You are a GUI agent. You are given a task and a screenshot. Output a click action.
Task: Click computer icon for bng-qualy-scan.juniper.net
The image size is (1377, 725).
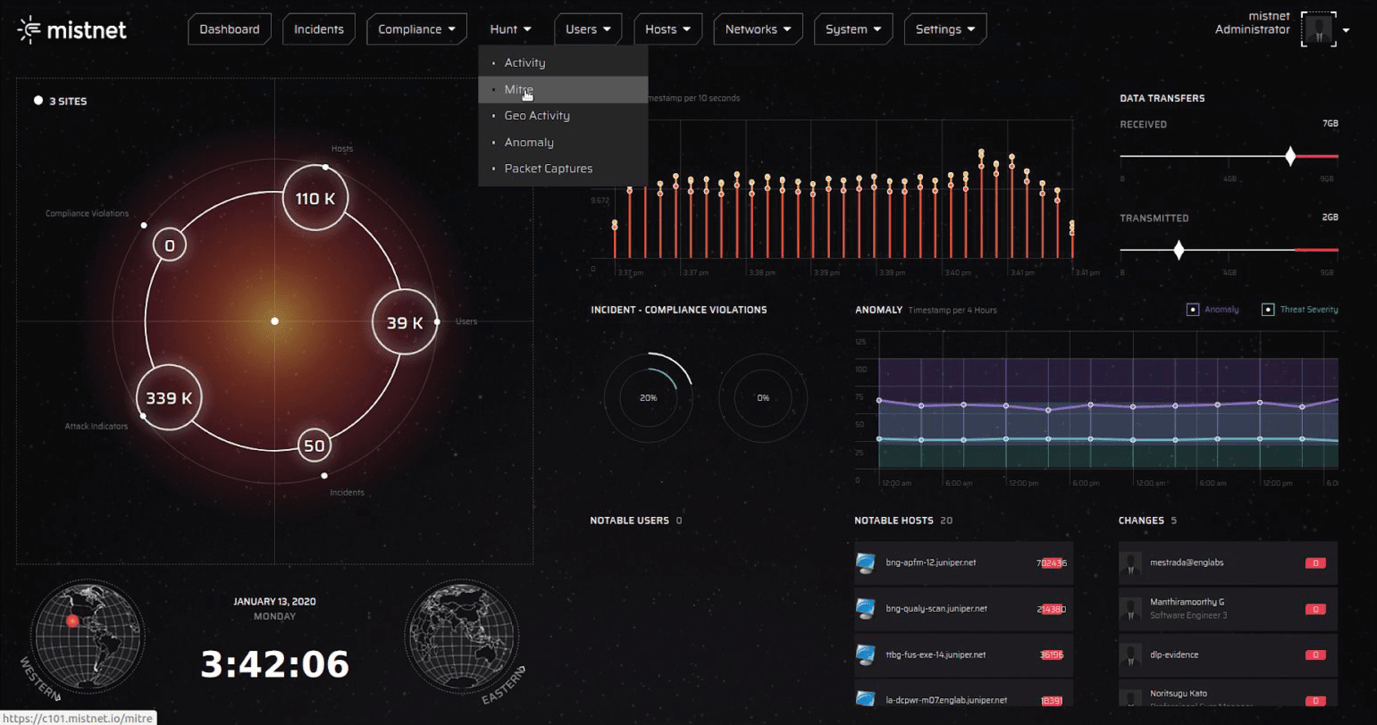point(866,609)
